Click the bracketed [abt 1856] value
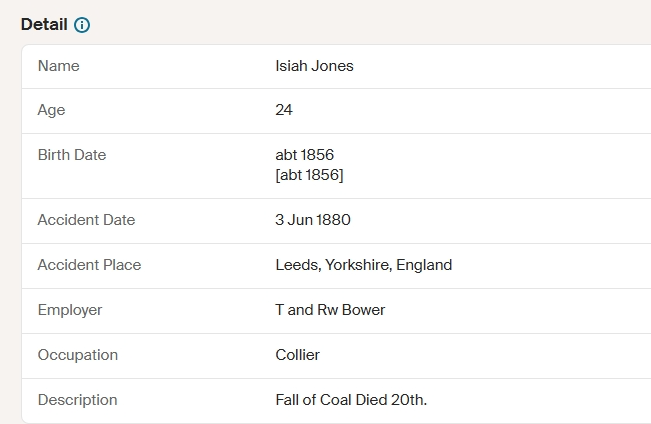The height and width of the screenshot is (424, 651). (x=309, y=175)
